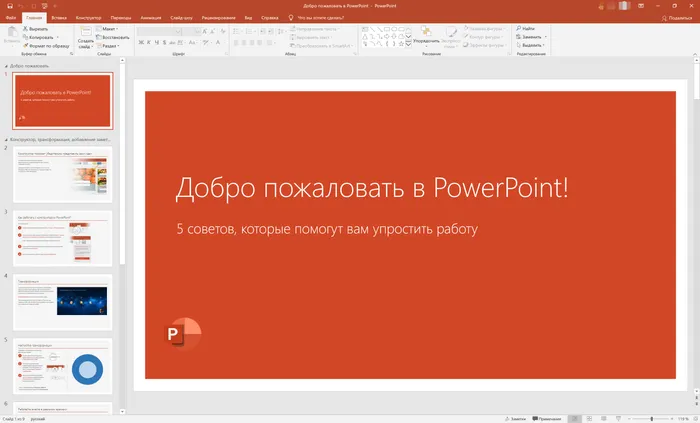Click the Bold (Ж) formatting icon
This screenshot has height=423, width=700.
coord(141,42)
